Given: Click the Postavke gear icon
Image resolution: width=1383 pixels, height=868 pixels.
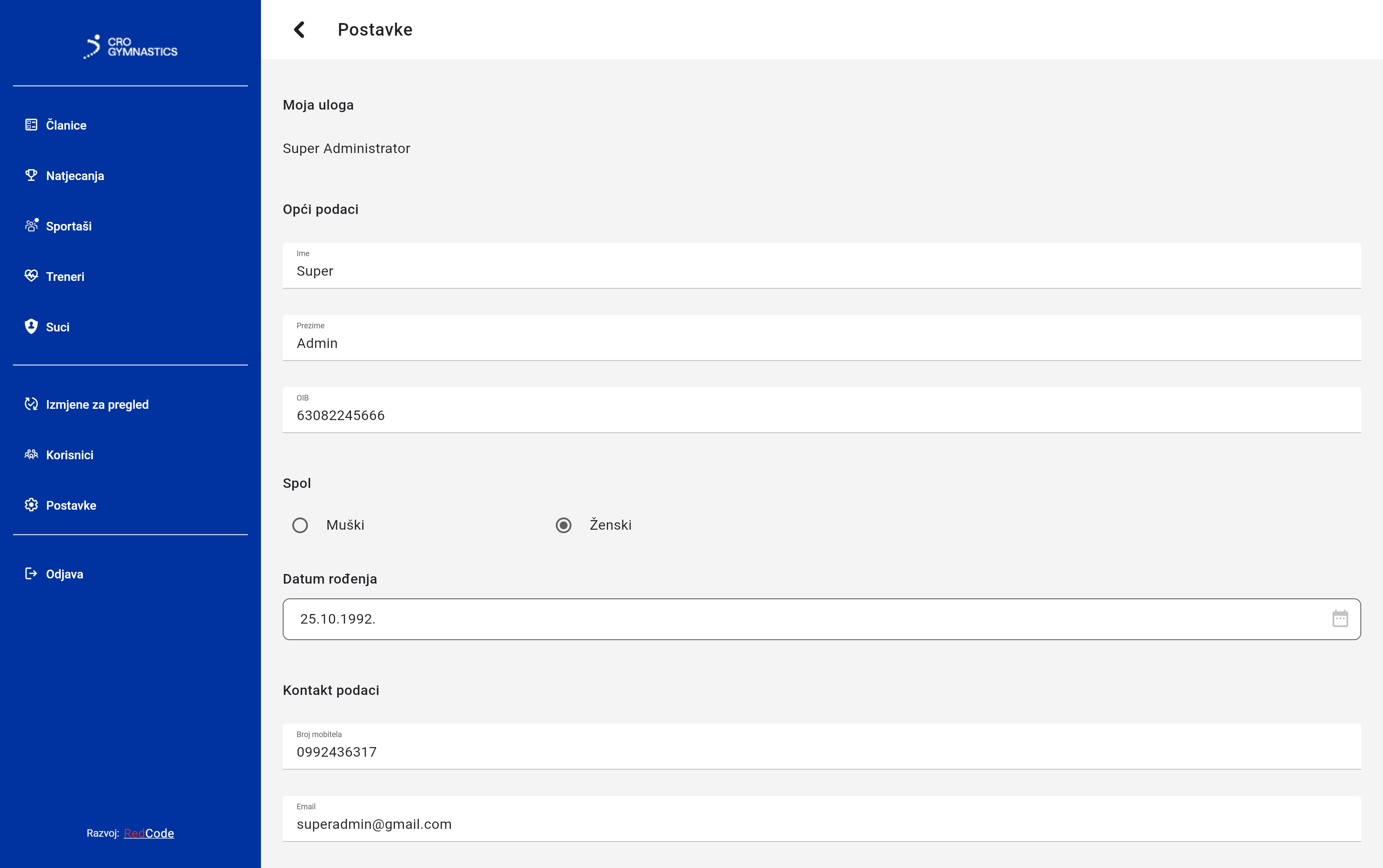Looking at the screenshot, I should click(x=31, y=505).
